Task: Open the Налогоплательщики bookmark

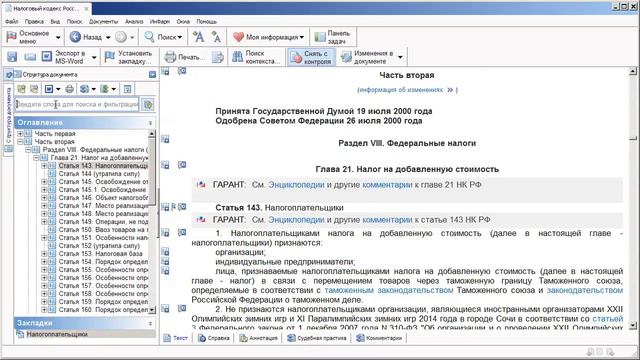Action: pyautogui.click(x=57, y=334)
